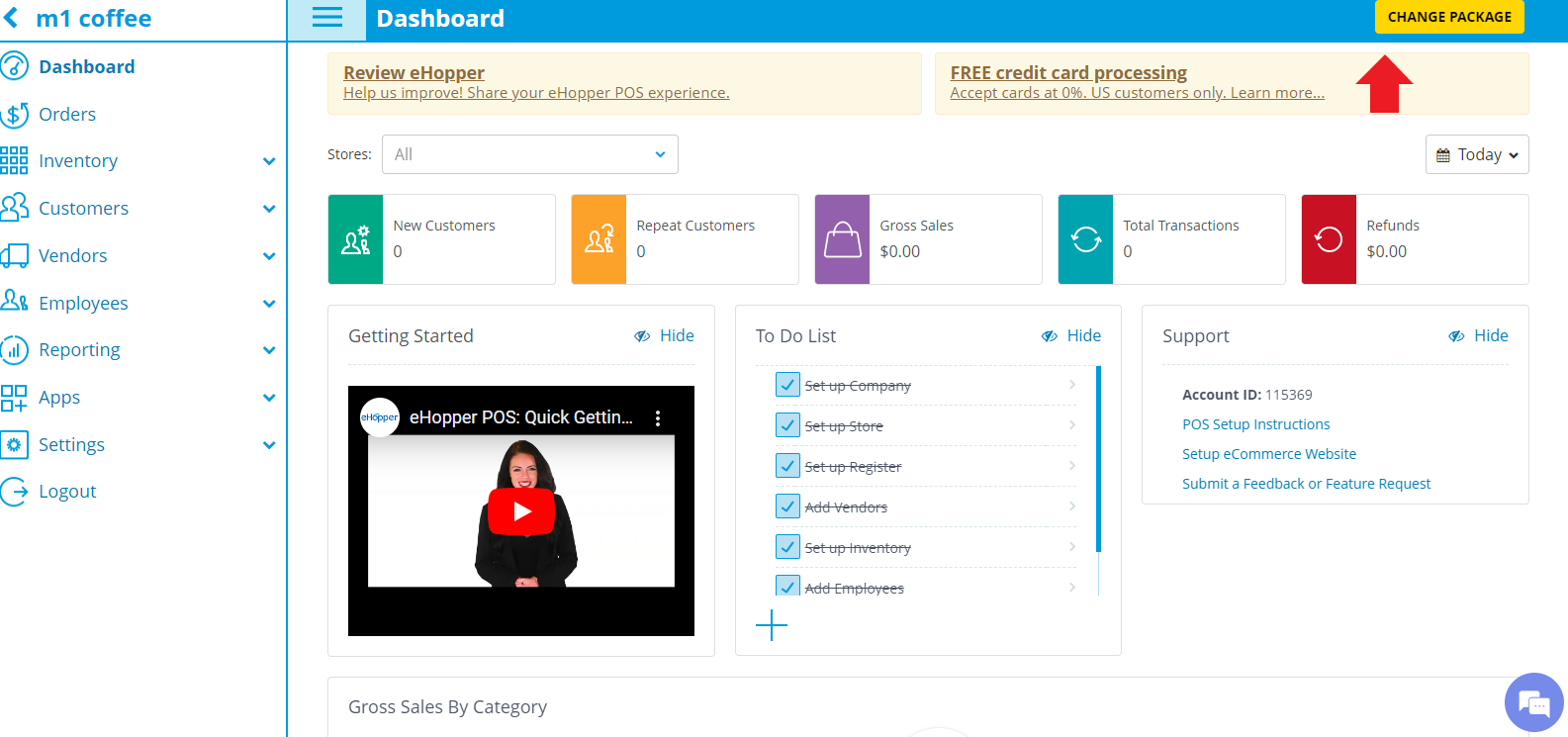Uncheck the Set up Company checkbox
1568x737 pixels.
click(x=787, y=385)
